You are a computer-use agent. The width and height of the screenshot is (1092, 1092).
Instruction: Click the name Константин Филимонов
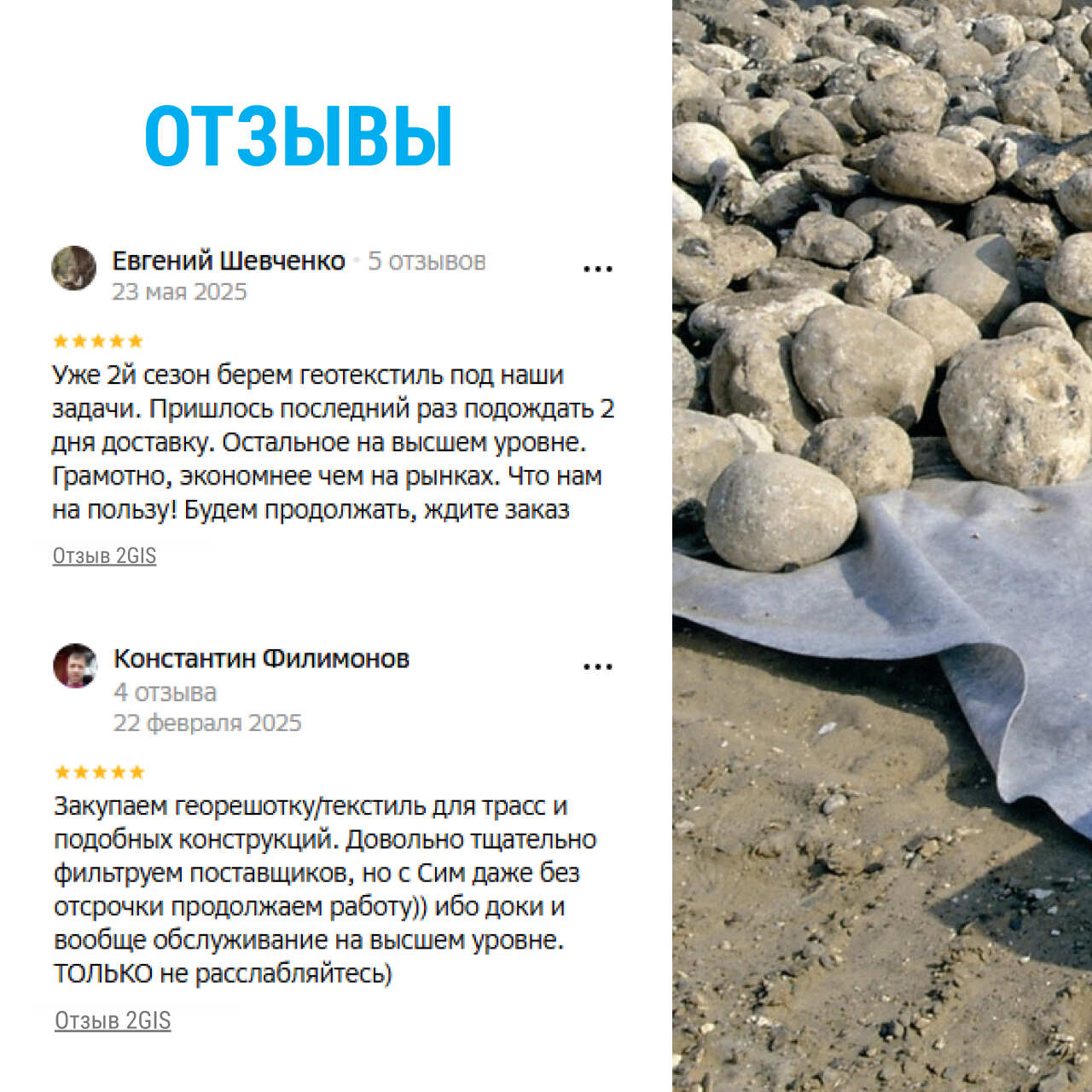(x=261, y=659)
